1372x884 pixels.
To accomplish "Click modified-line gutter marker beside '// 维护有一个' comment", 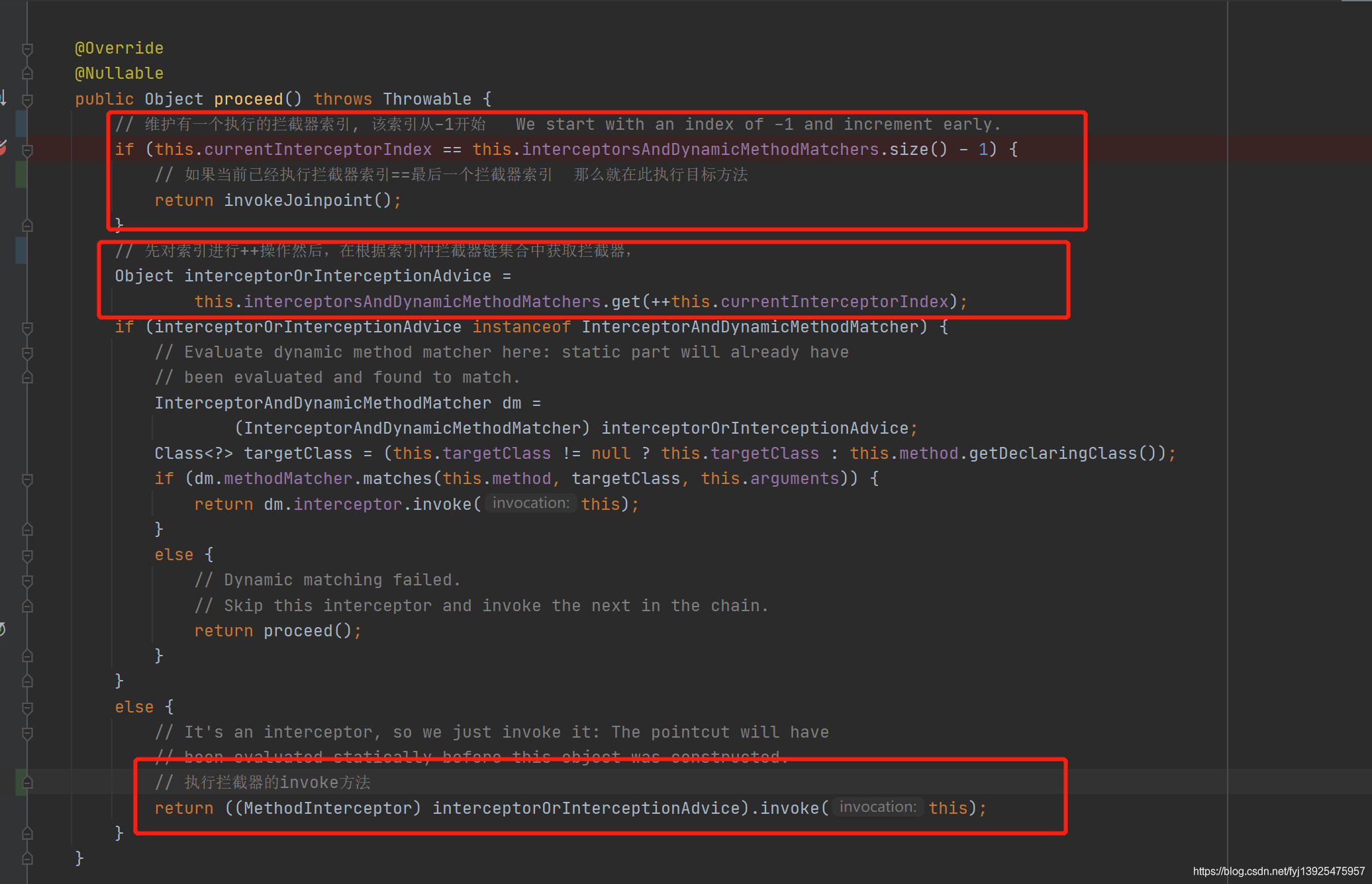I will click(x=21, y=124).
